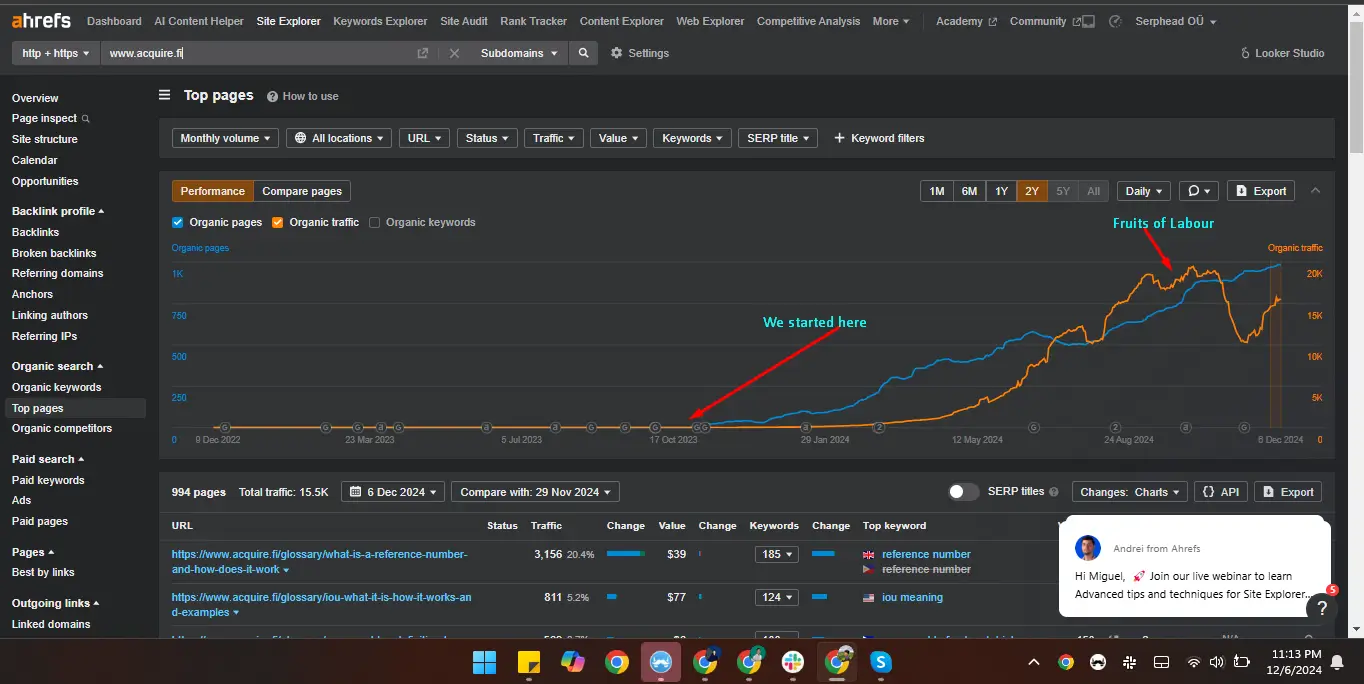Uncheck the Organic pages checkbox
This screenshot has width=1364, height=684.
point(178,222)
